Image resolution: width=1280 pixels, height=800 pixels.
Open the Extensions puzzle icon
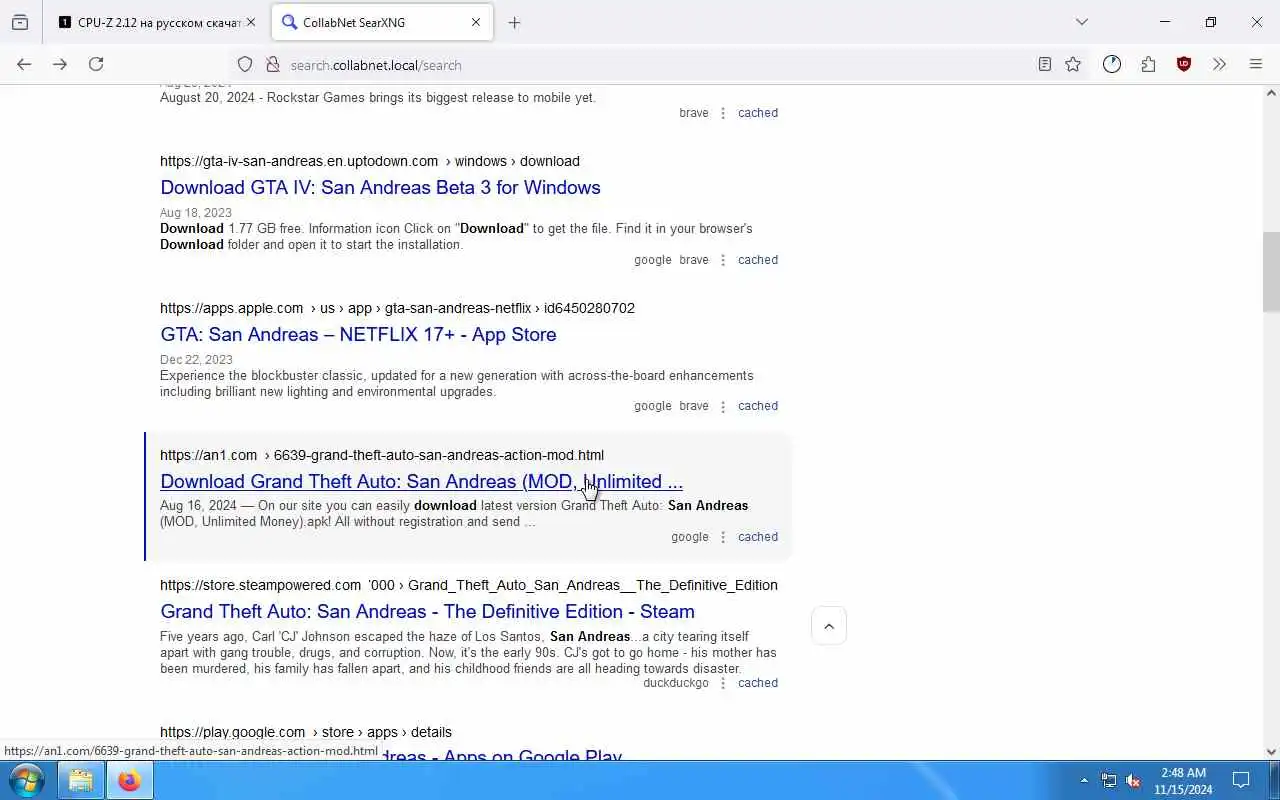[1148, 64]
